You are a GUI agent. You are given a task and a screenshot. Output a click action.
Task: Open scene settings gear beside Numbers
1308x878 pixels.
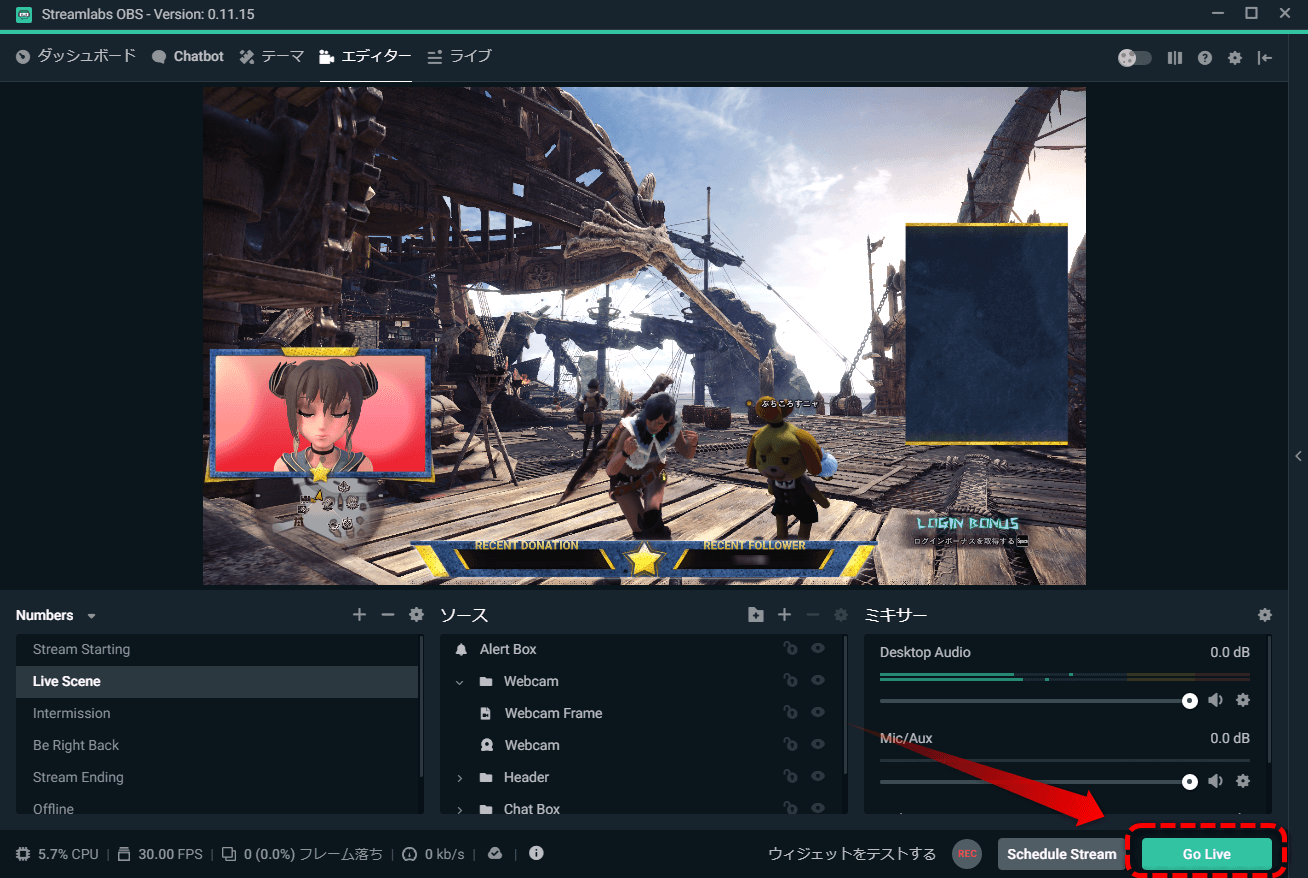coord(417,615)
